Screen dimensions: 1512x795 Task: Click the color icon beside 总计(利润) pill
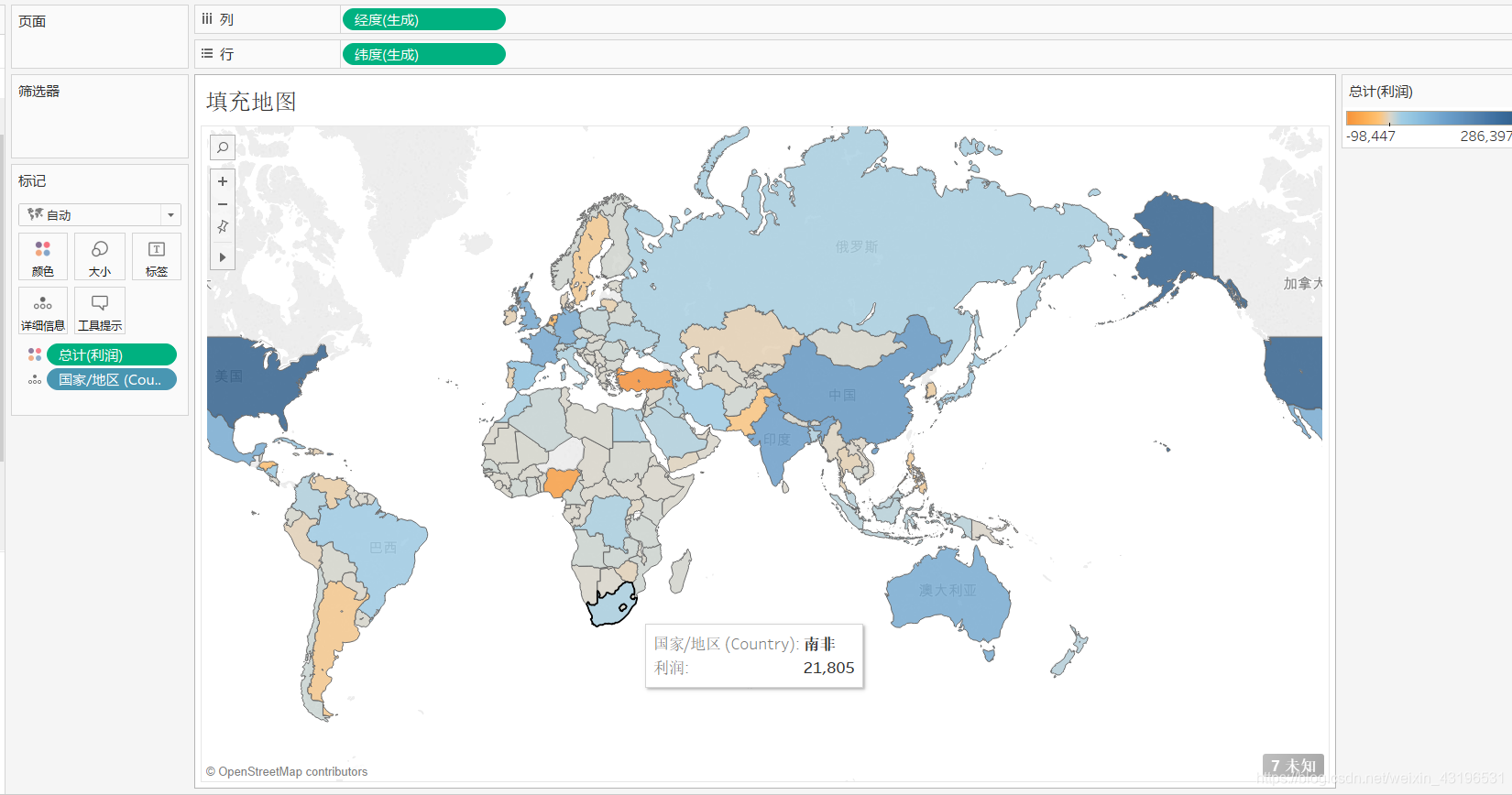(35, 354)
